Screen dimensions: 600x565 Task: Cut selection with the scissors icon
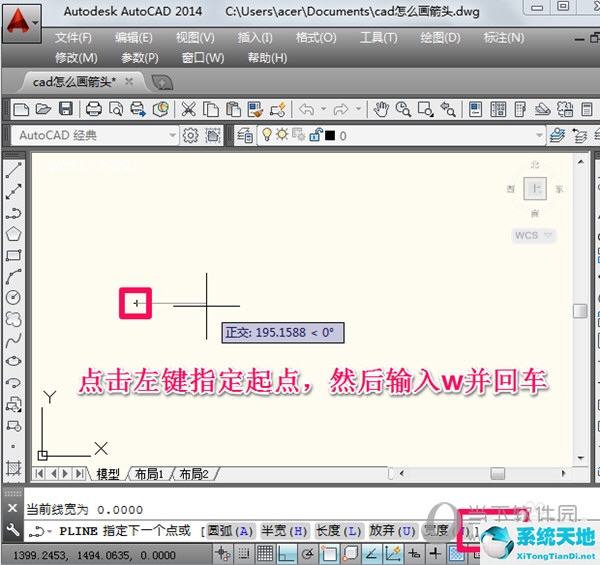[188, 109]
